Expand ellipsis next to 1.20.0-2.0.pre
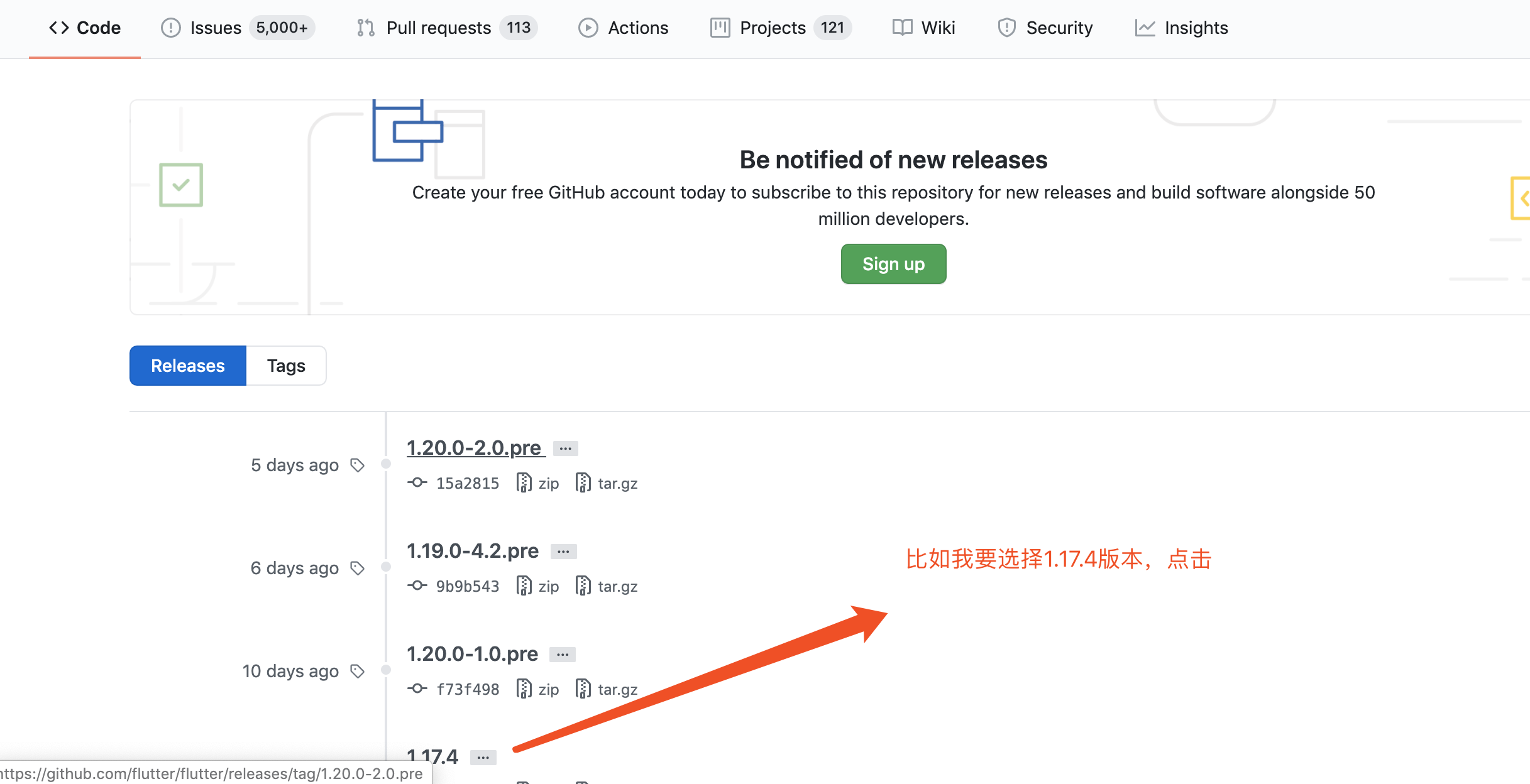This screenshot has width=1530, height=784. [565, 449]
